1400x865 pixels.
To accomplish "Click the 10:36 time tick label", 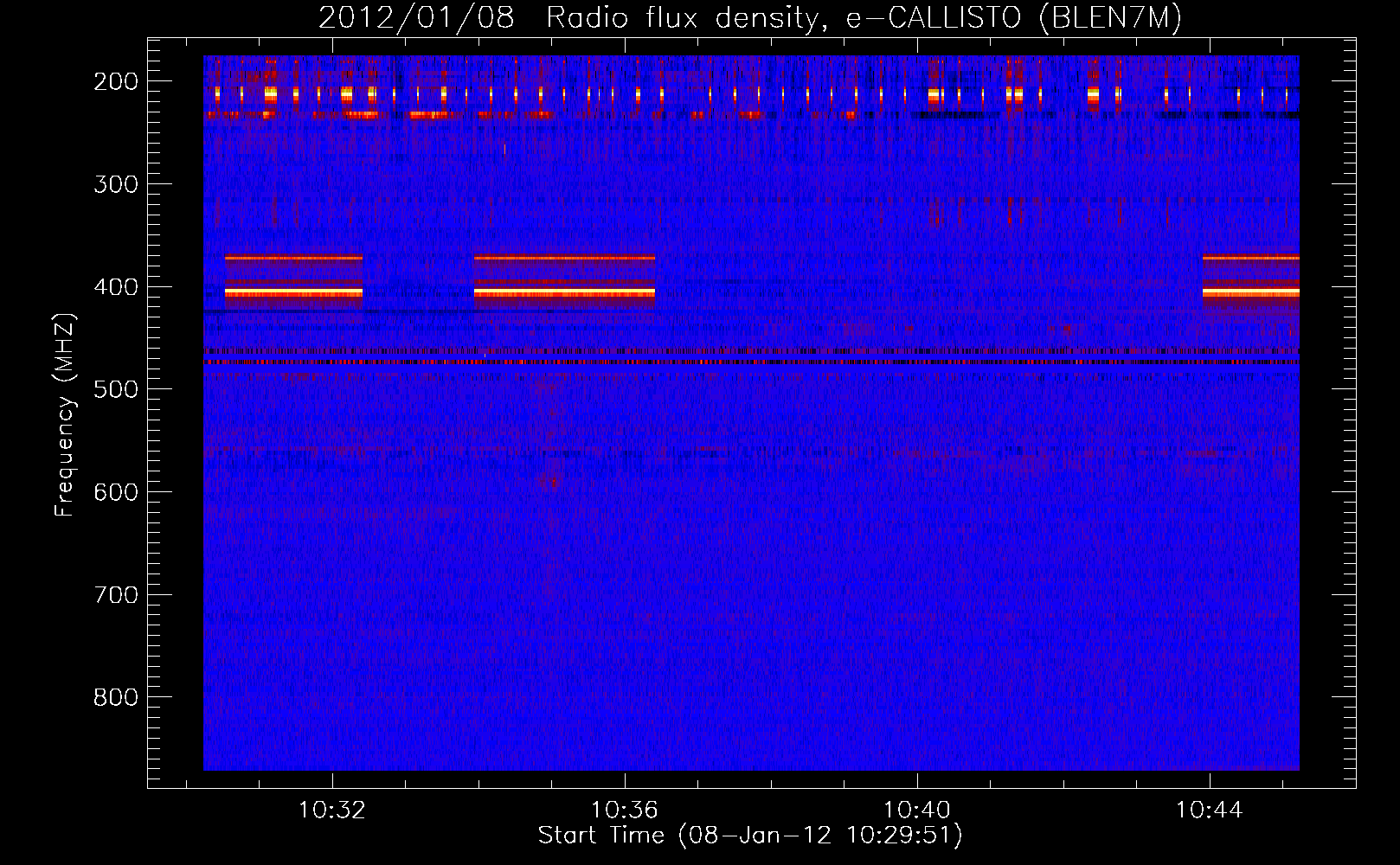I will point(625,811).
